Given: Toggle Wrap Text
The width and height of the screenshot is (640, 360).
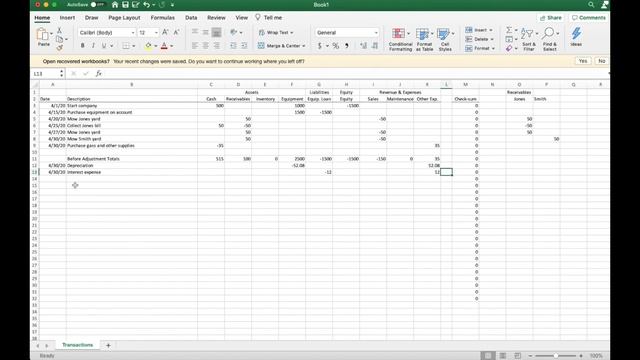Looking at the screenshot, I should 276,32.
